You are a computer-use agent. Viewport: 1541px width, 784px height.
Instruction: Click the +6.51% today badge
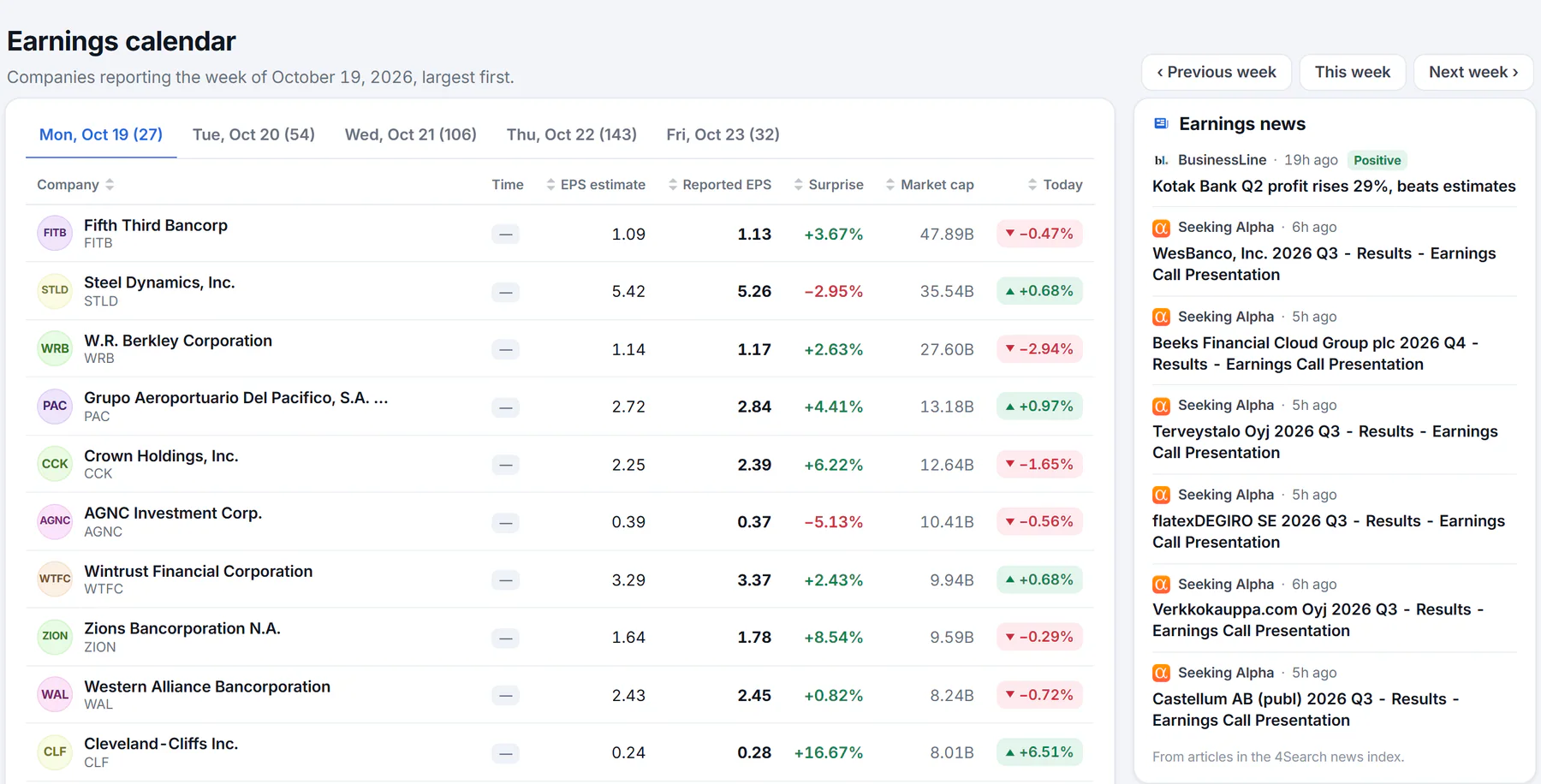[x=1039, y=752]
